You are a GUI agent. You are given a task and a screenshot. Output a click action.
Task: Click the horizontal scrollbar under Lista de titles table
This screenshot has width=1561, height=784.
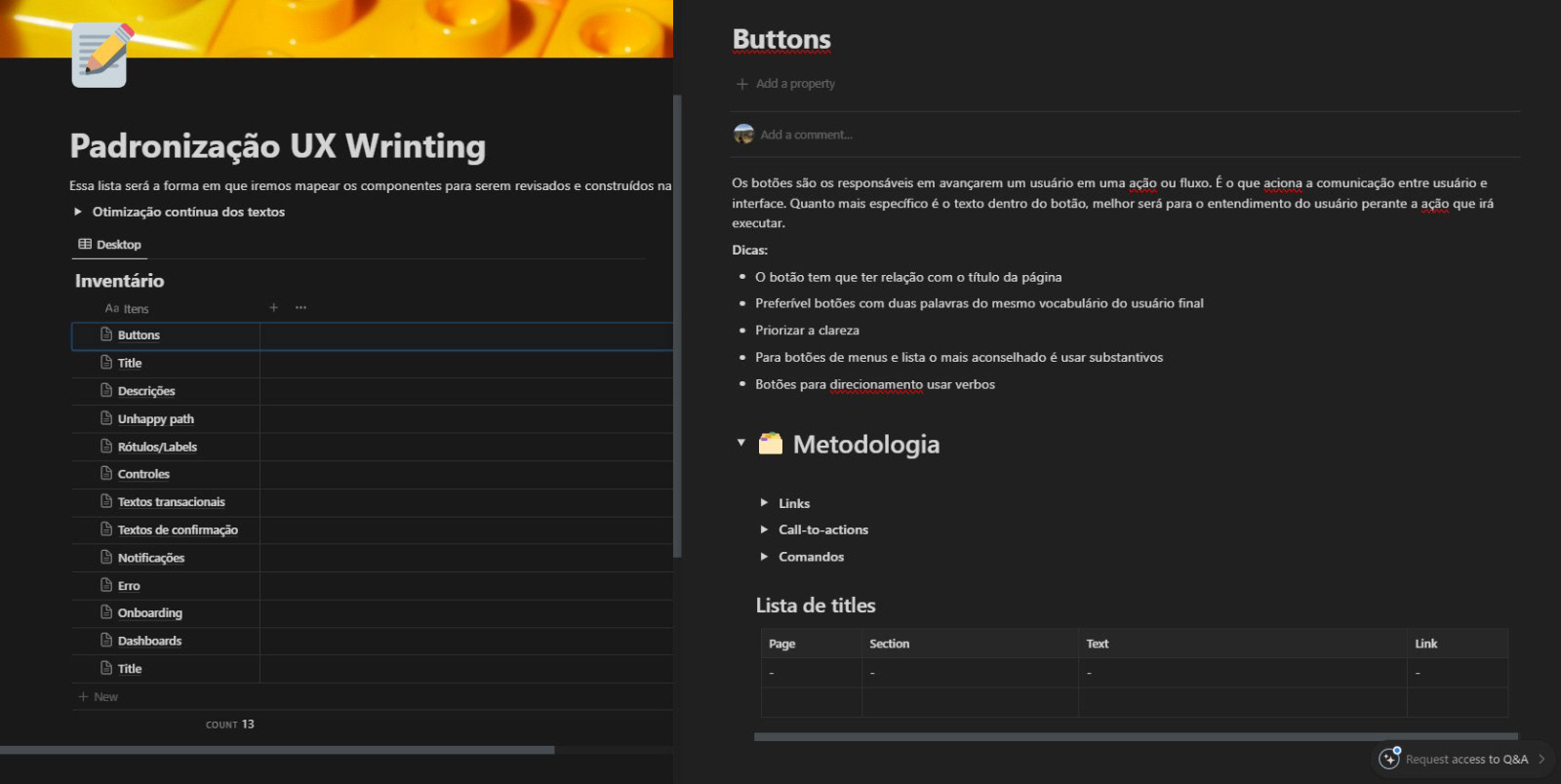click(1136, 737)
